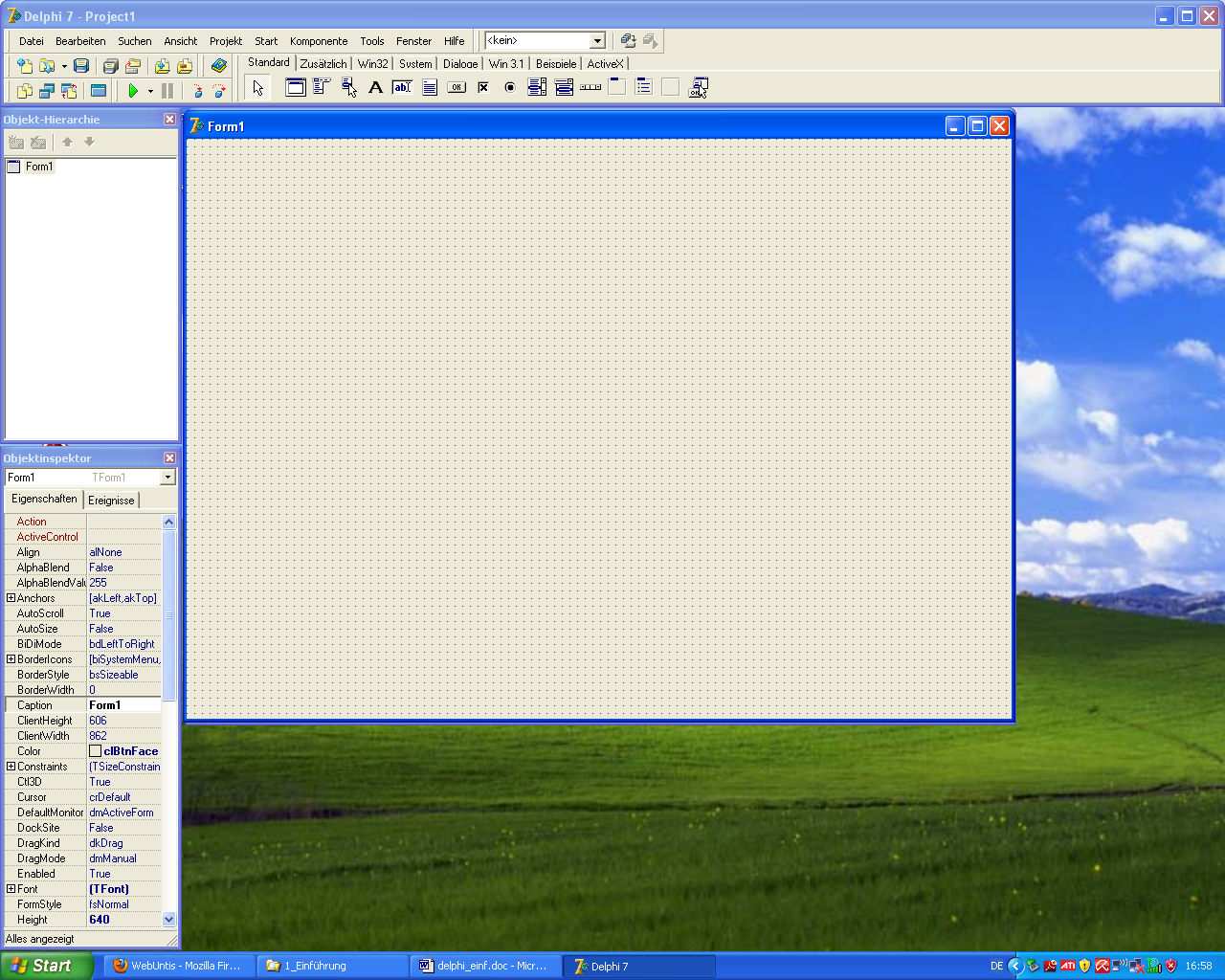Select the Label component (letter A)
Screen dimensions: 1225x980
pyautogui.click(x=376, y=88)
